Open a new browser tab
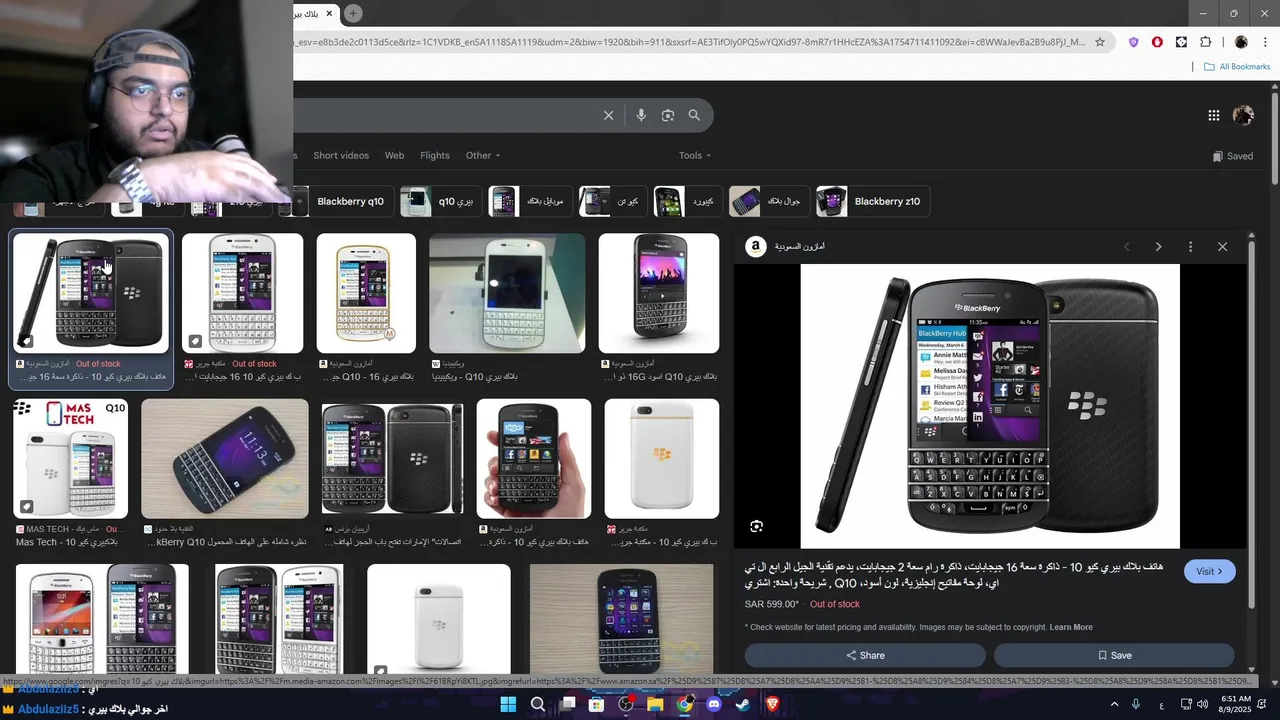 tap(353, 13)
